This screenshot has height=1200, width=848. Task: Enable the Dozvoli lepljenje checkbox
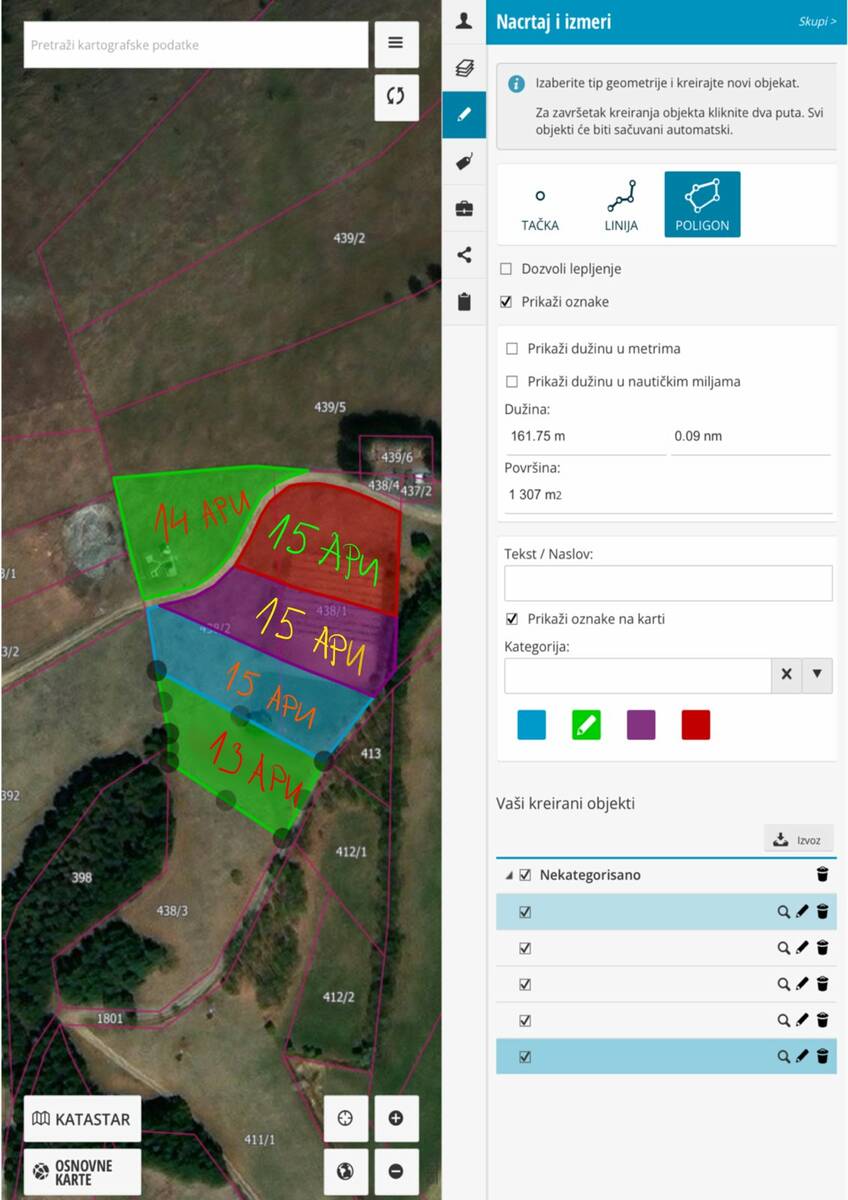tap(506, 269)
